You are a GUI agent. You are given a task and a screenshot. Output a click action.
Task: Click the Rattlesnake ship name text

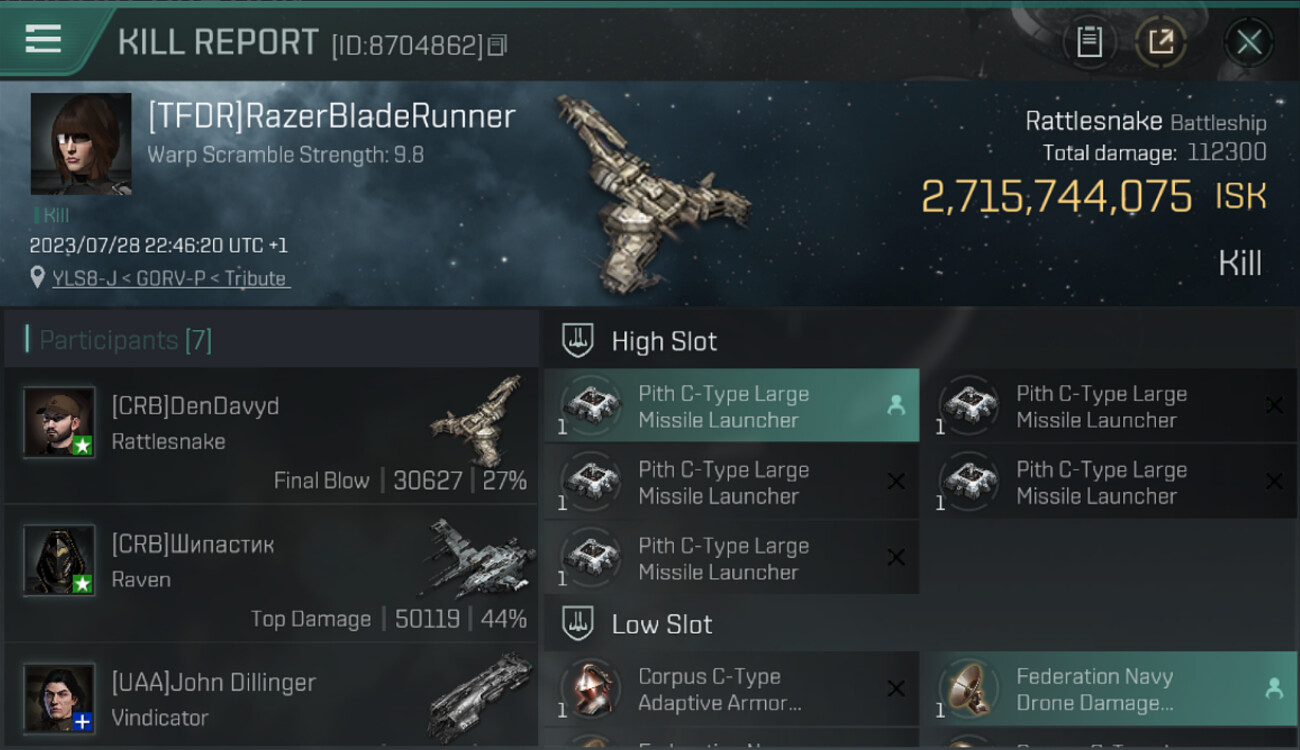point(1093,122)
